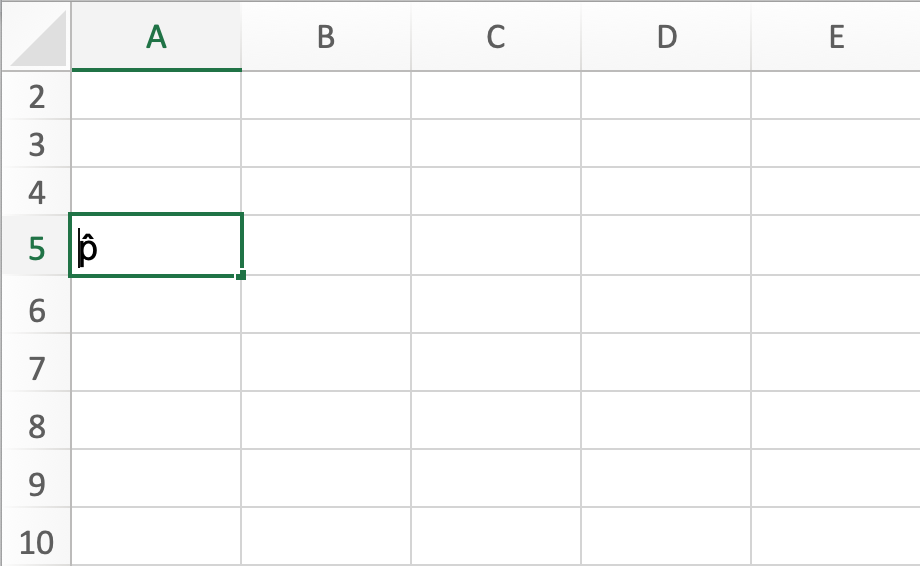The height and width of the screenshot is (566, 920).
Task: Select column A header
Action: (x=156, y=37)
